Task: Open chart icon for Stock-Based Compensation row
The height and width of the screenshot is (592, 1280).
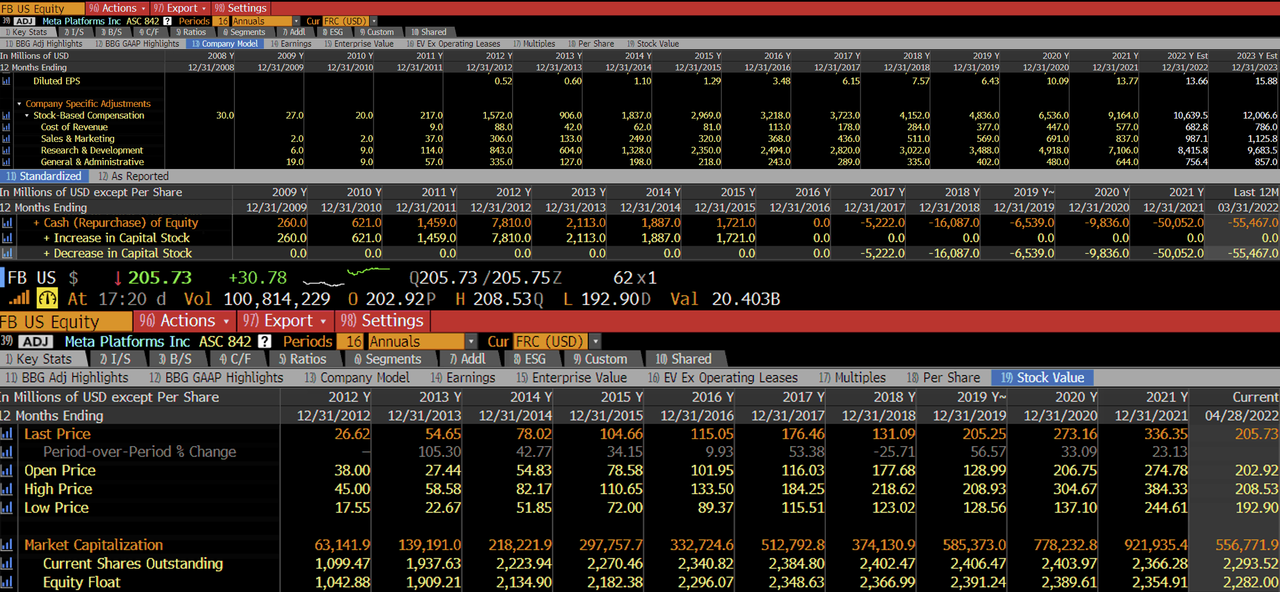Action: pos(7,116)
